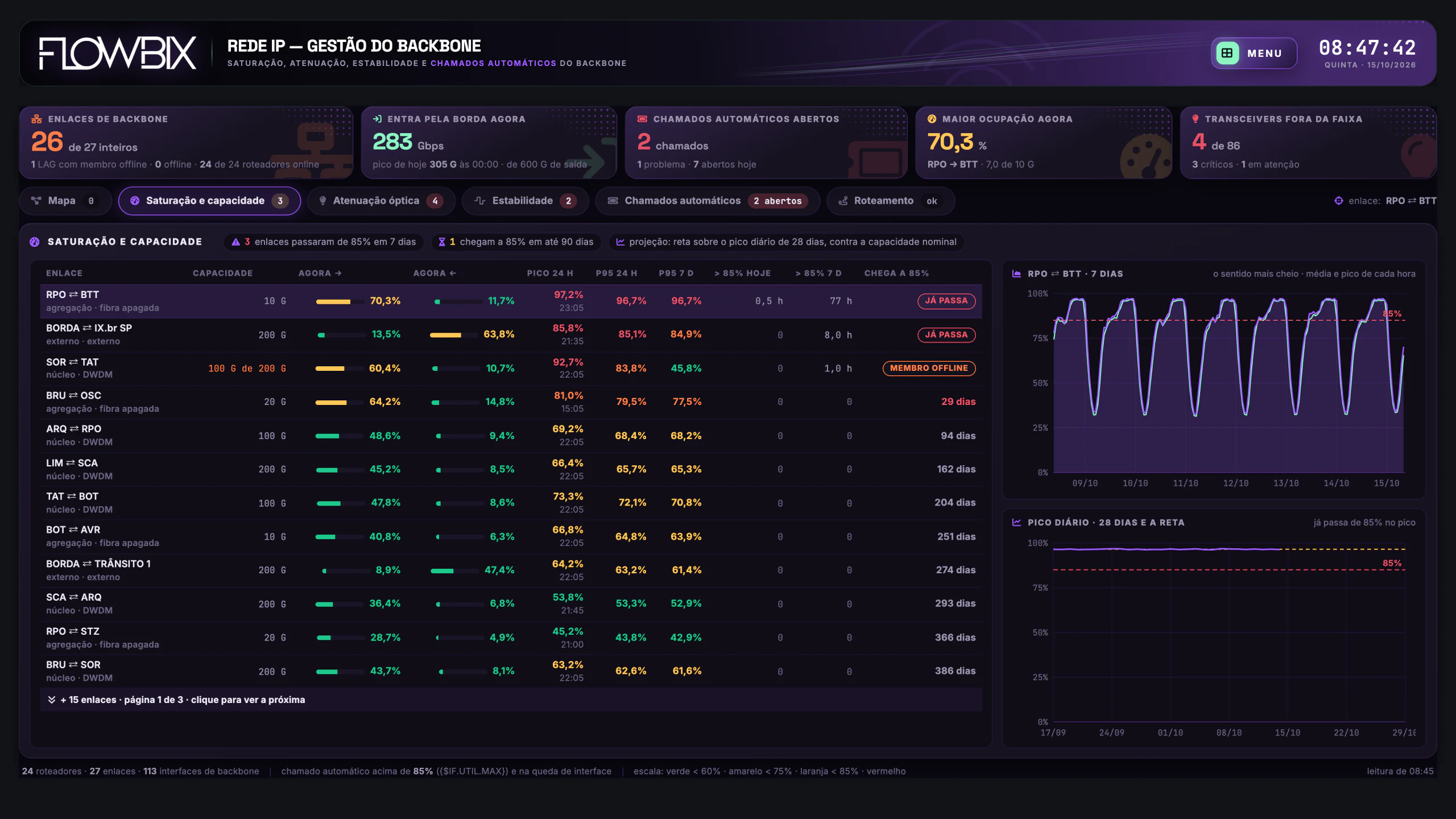
Task: Open the Chamados automáticos tab
Action: 708,201
